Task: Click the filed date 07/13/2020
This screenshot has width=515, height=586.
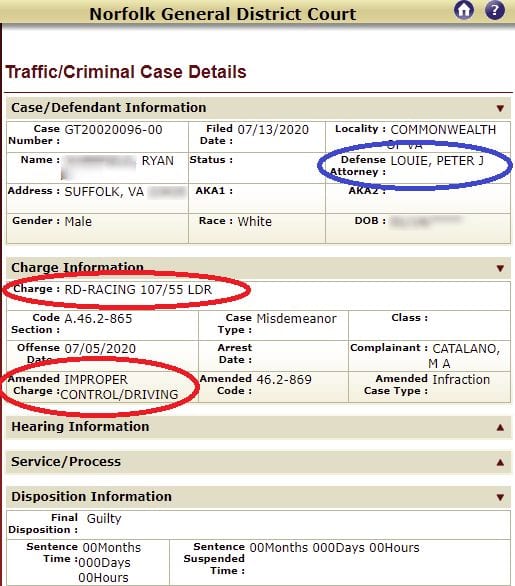Action: [273, 130]
